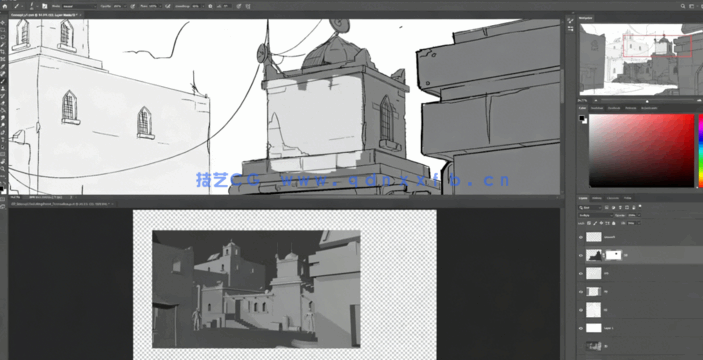Hide the selected masked layer's eye

(581, 256)
